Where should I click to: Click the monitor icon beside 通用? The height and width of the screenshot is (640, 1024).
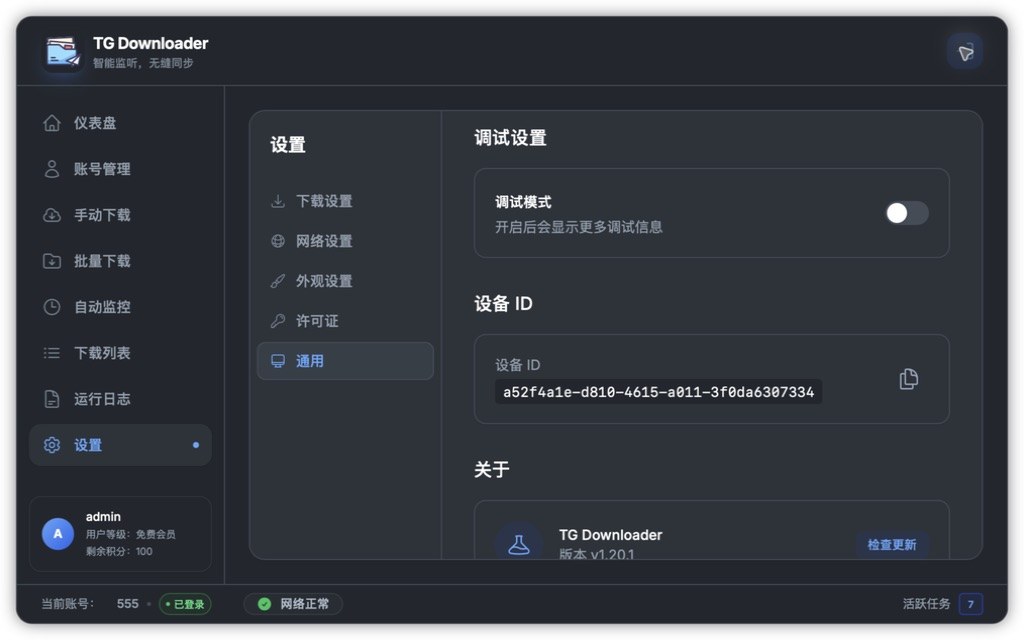point(278,361)
